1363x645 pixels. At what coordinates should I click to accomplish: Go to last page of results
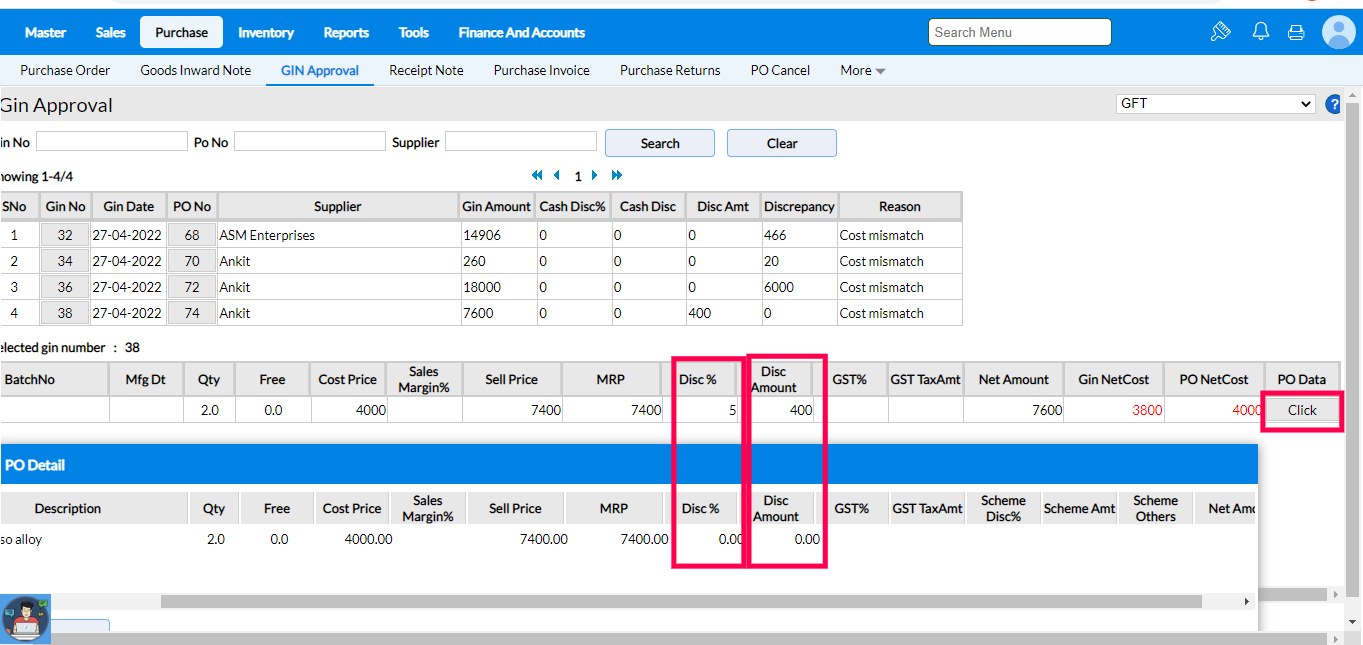[x=617, y=175]
